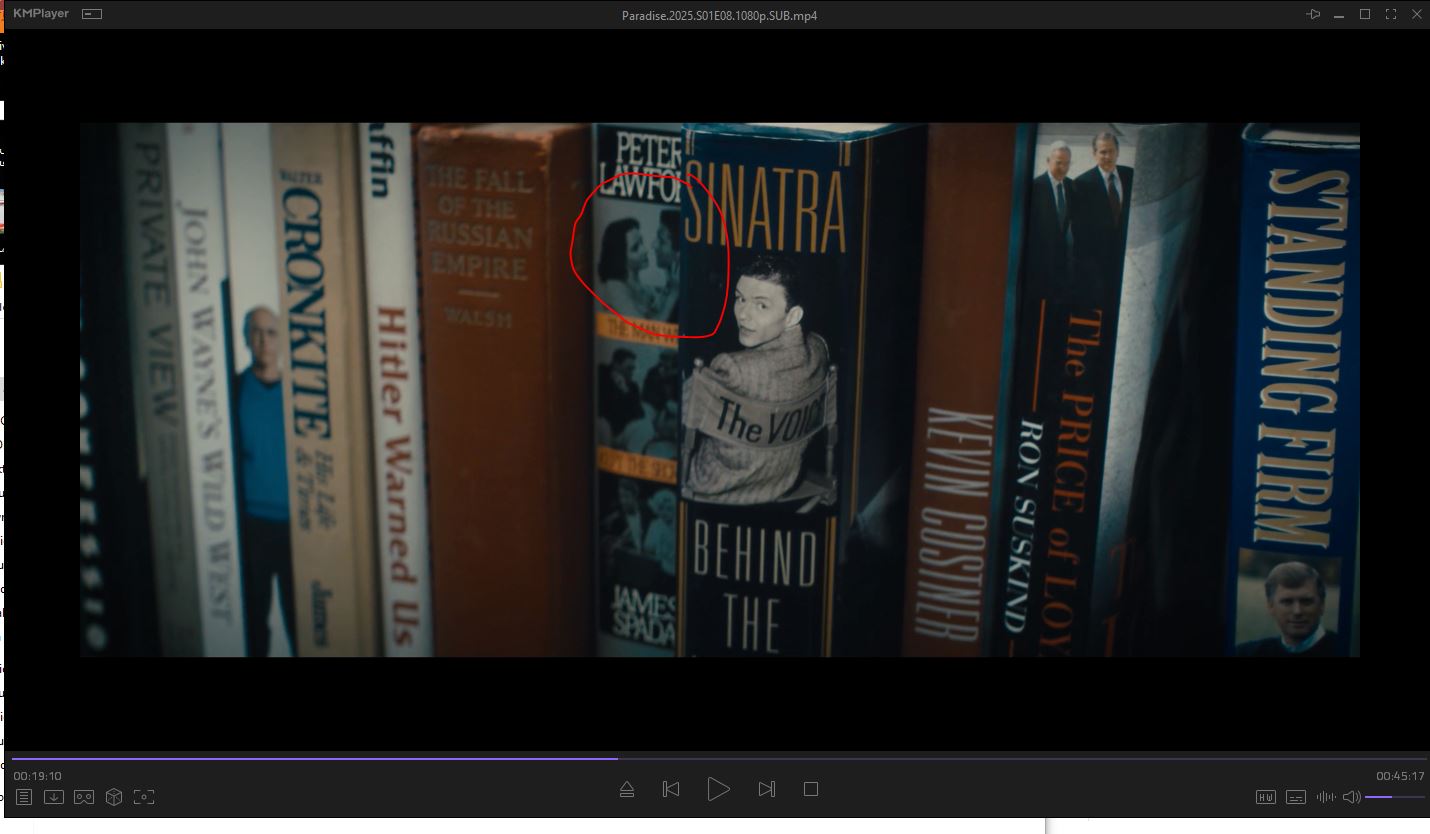The image size is (1430, 834).
Task: Adjust the volume slider
Action: [1394, 797]
